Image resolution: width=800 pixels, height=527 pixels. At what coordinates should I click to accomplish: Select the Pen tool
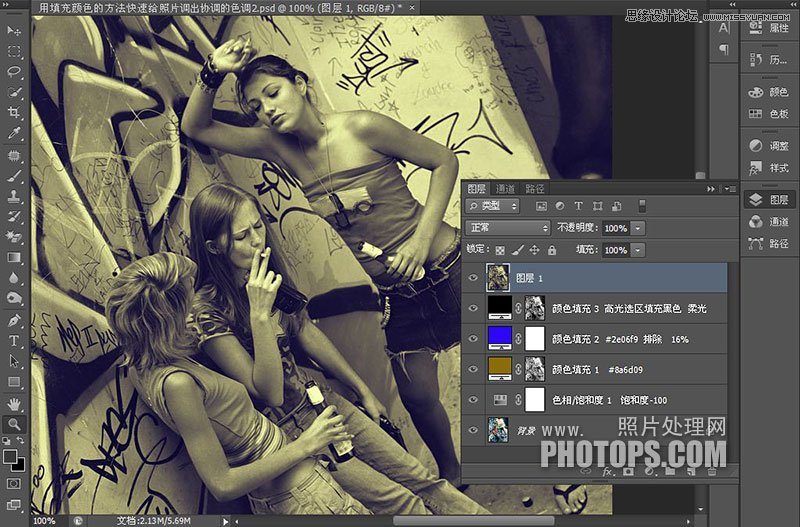pos(14,320)
